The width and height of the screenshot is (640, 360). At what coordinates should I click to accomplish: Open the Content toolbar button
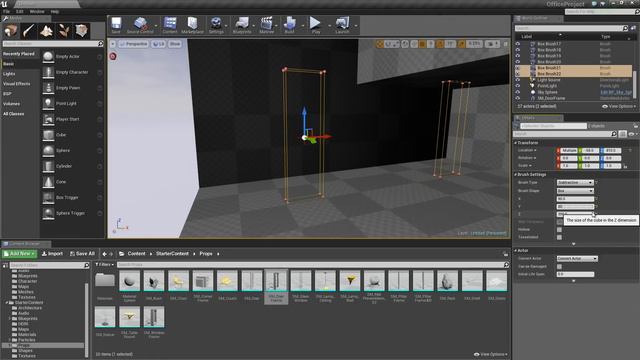[x=170, y=25]
